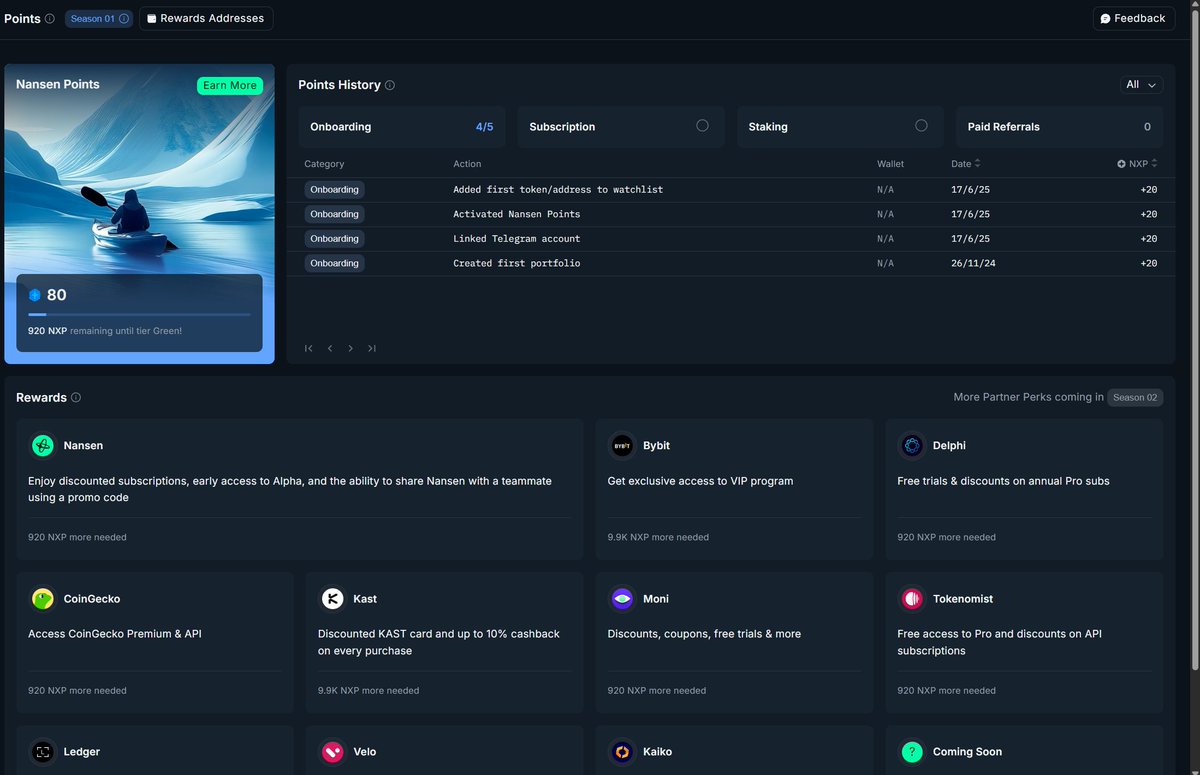Click 'Access CoinGecko Premium & API' text
This screenshot has height=775, width=1200.
(x=115, y=634)
